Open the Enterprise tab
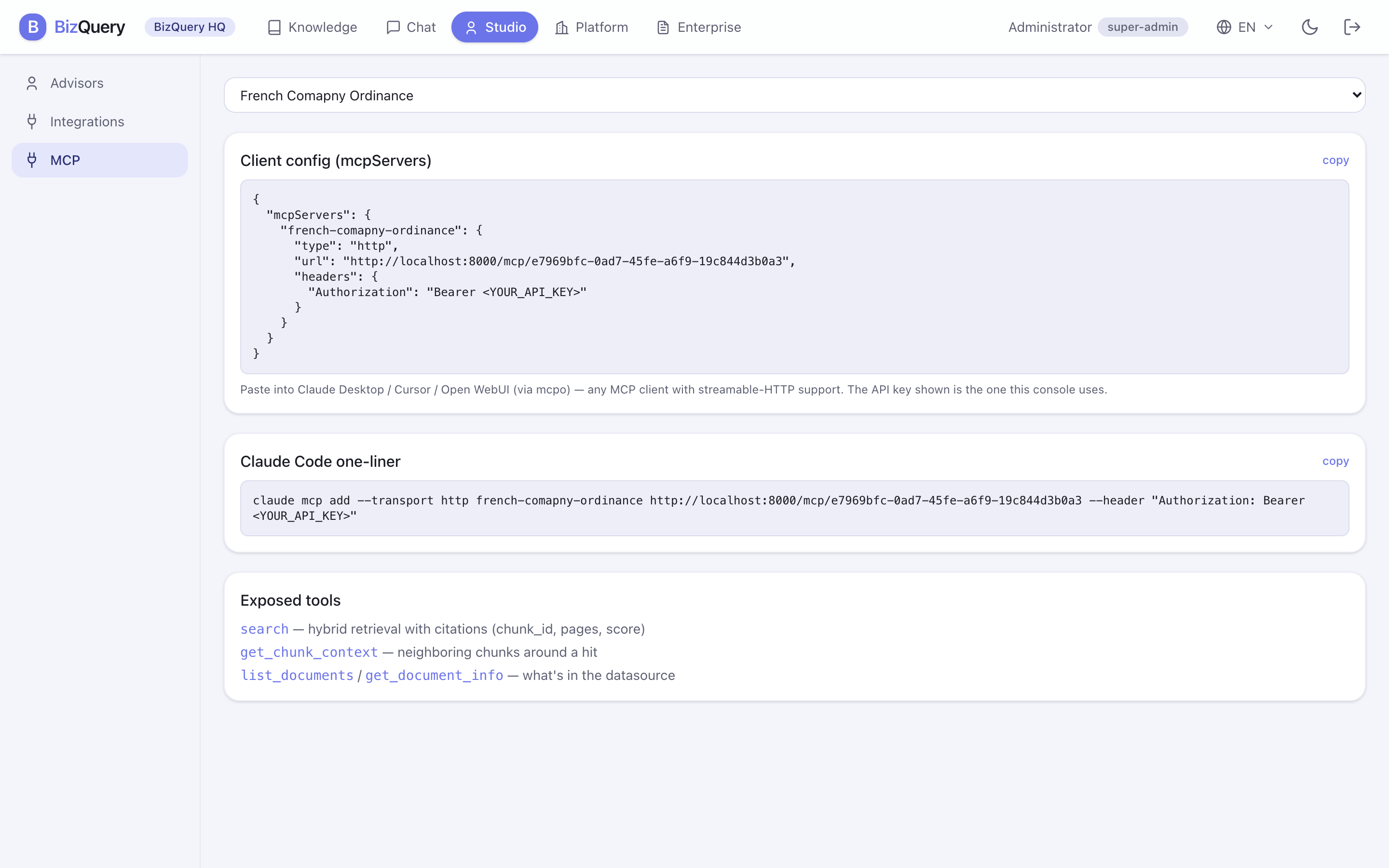 tap(698, 27)
